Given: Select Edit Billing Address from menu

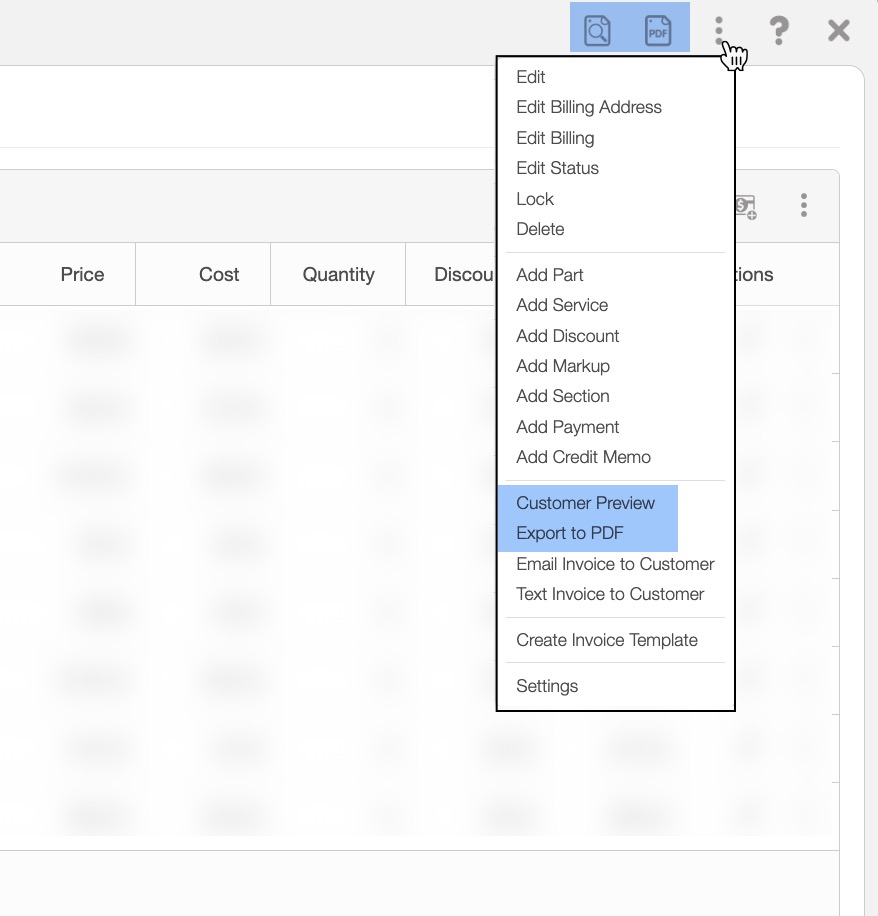Looking at the screenshot, I should pyautogui.click(x=589, y=107).
